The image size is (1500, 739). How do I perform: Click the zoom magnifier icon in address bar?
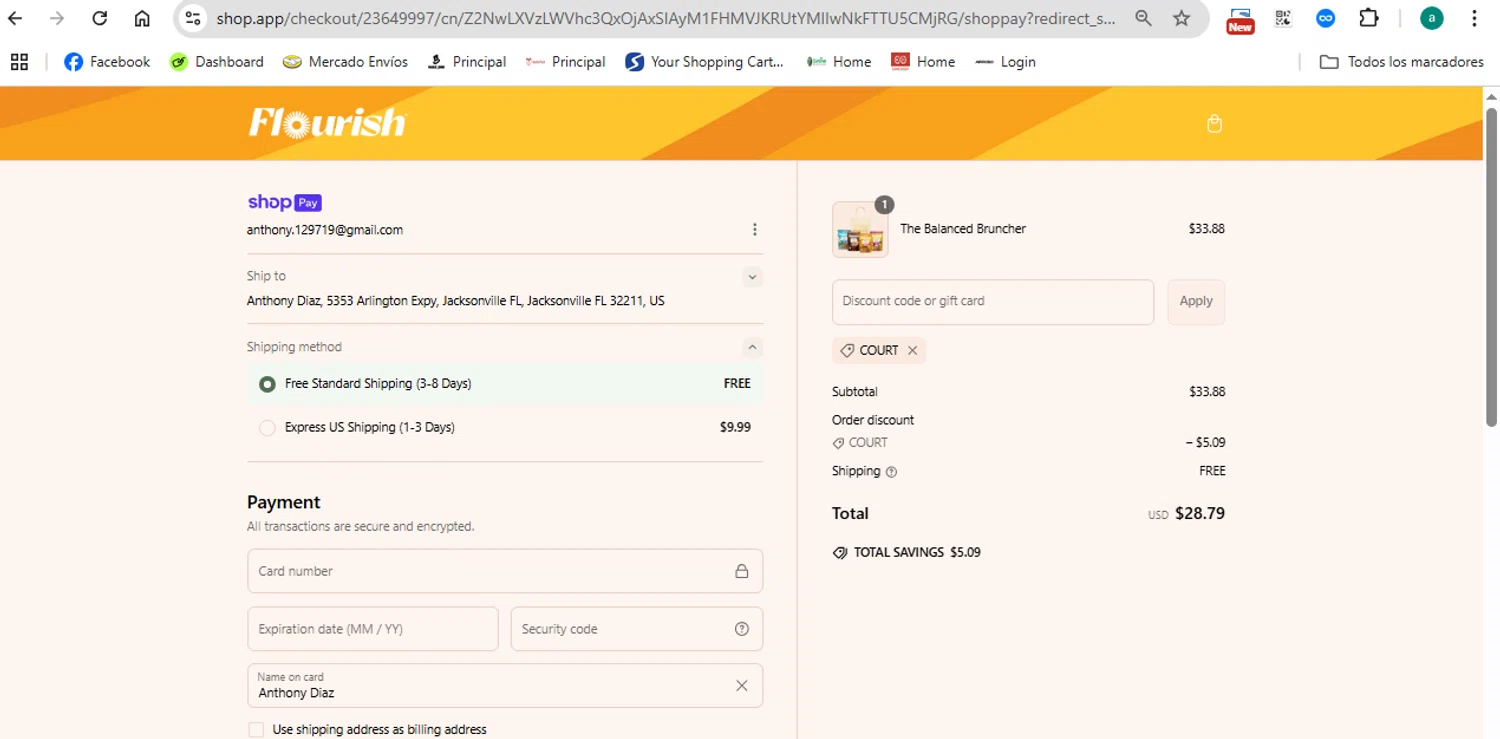(x=1143, y=18)
